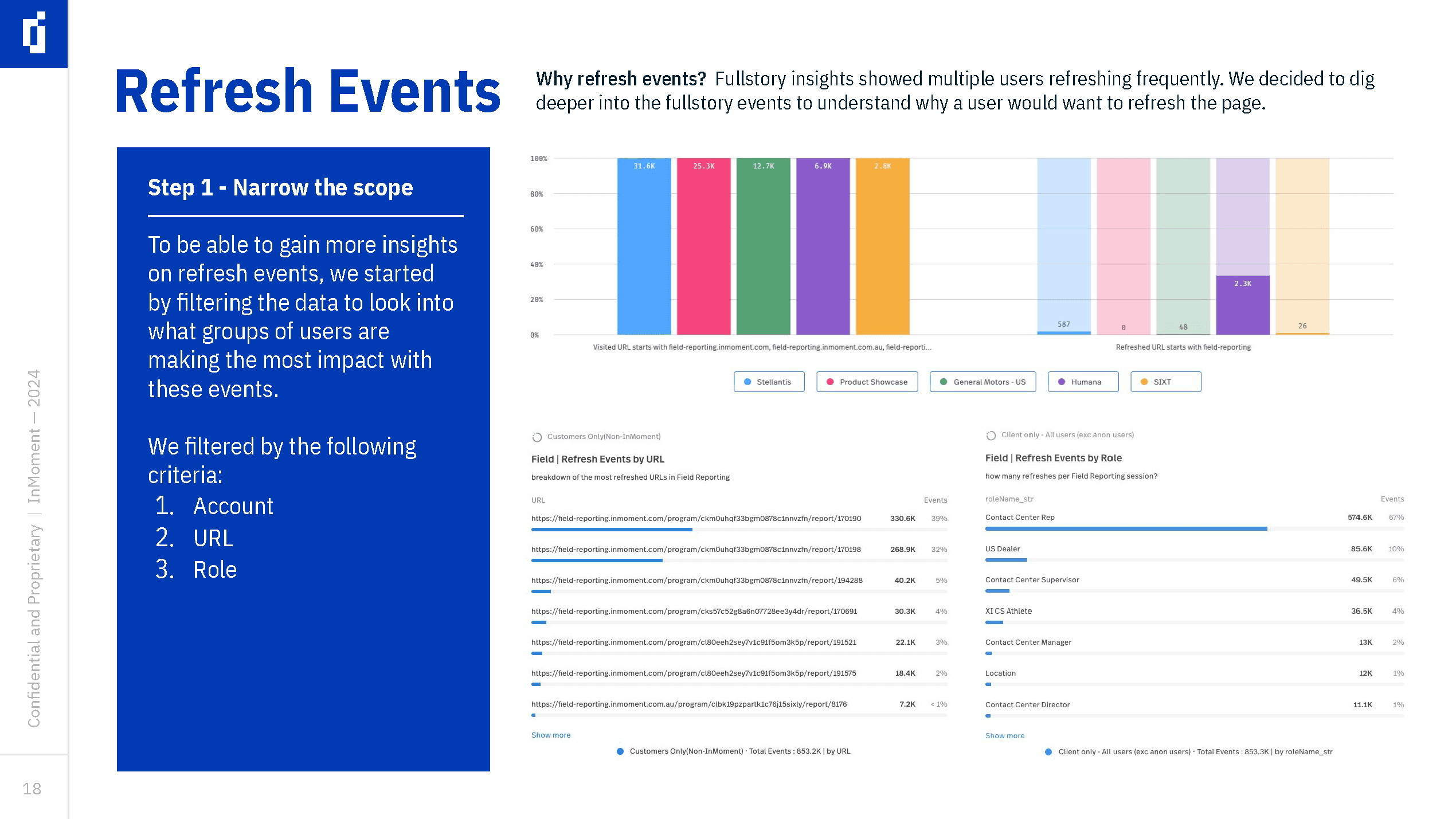
Task: Click the green 12.7K General Motors bar
Action: 763,246
